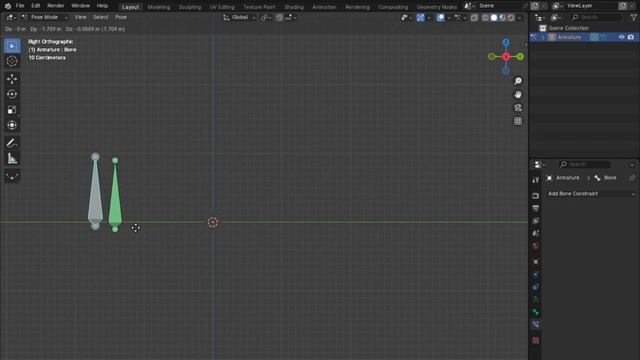This screenshot has height=360, width=640.
Task: Select the Rotate tool
Action: coord(12,94)
